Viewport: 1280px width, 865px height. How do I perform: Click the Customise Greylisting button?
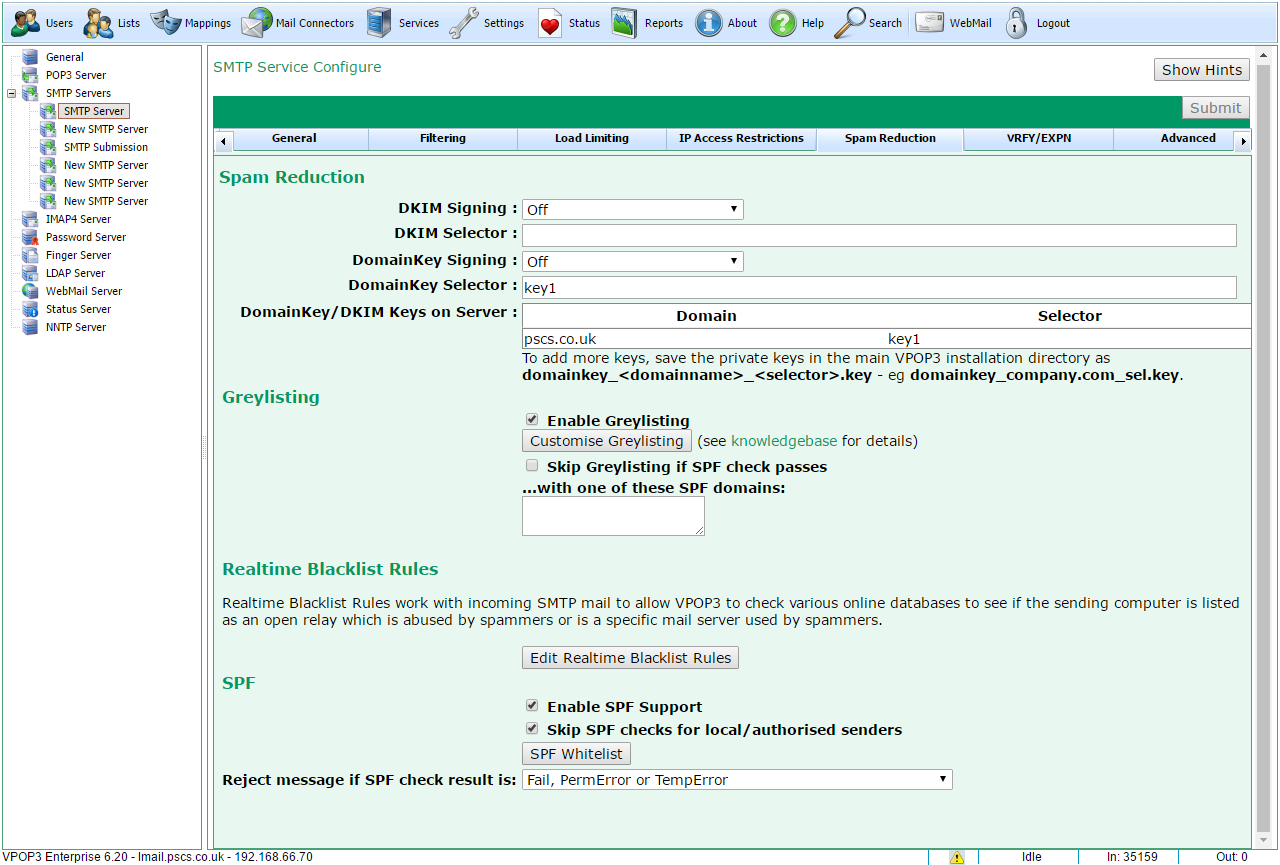coord(607,441)
